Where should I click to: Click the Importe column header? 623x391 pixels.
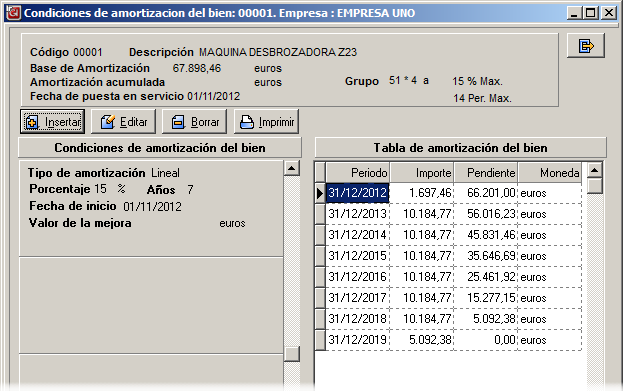pyautogui.click(x=422, y=173)
